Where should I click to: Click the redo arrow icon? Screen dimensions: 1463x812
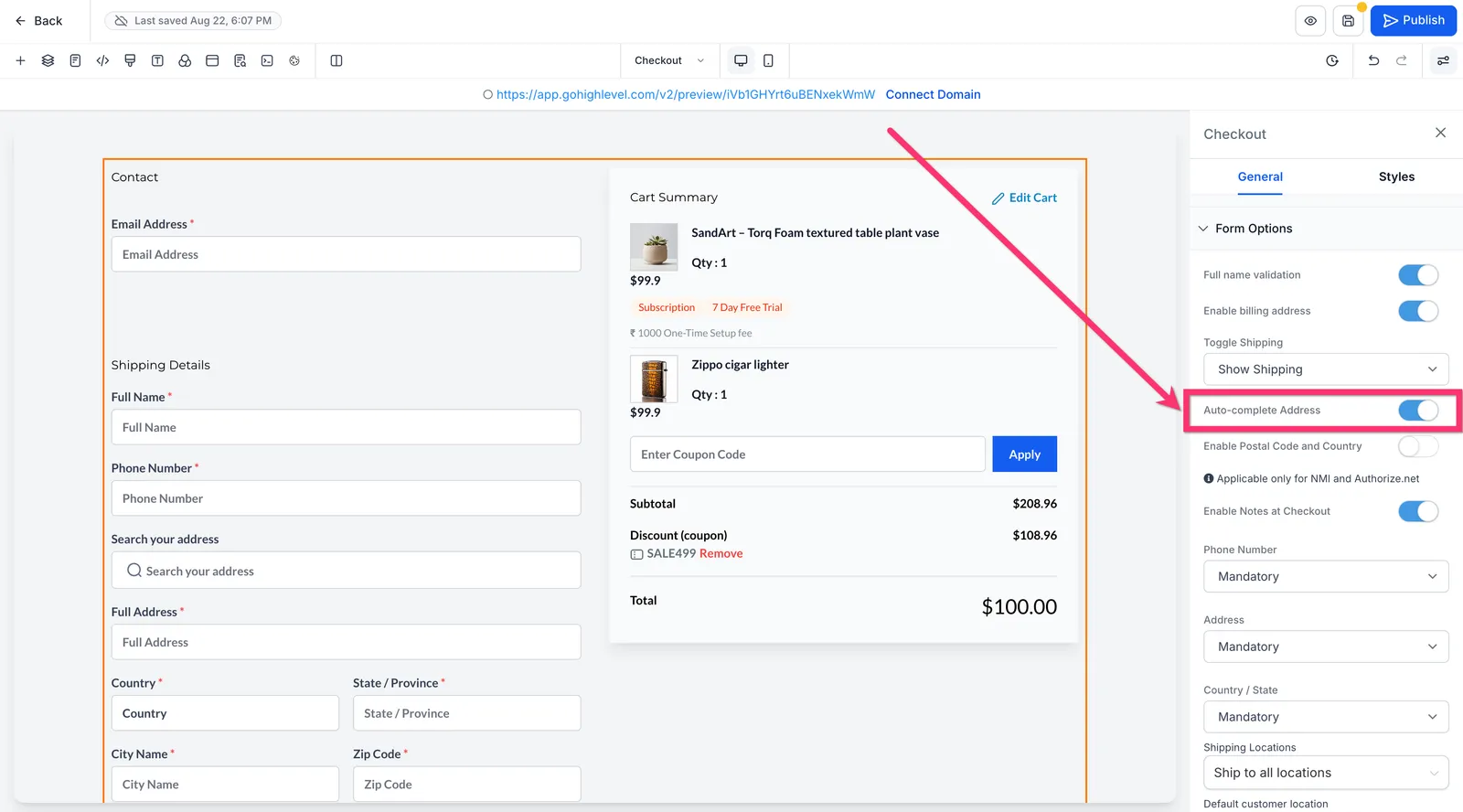point(1401,60)
